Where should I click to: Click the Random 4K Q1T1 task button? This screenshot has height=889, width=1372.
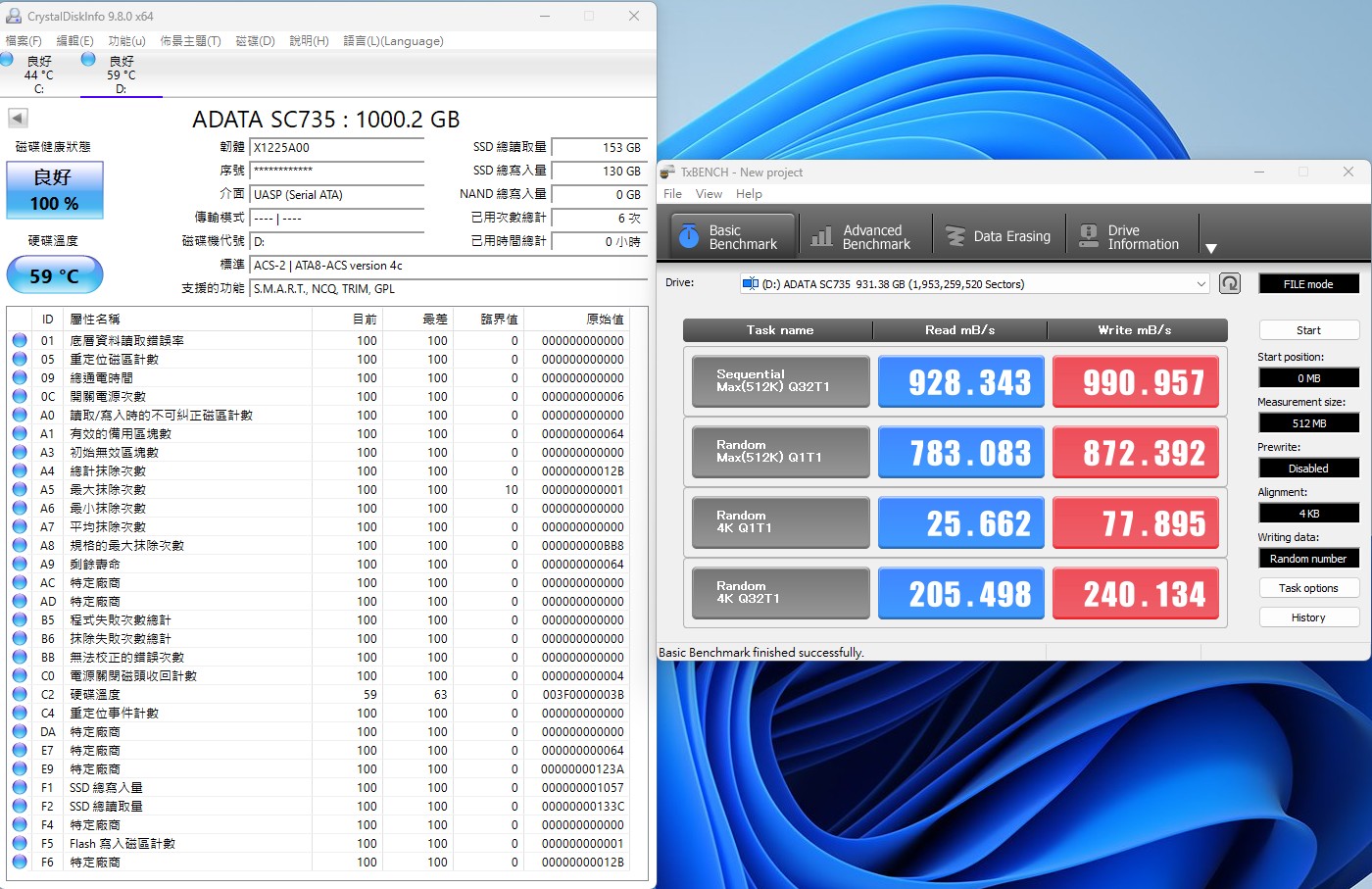[x=781, y=522]
